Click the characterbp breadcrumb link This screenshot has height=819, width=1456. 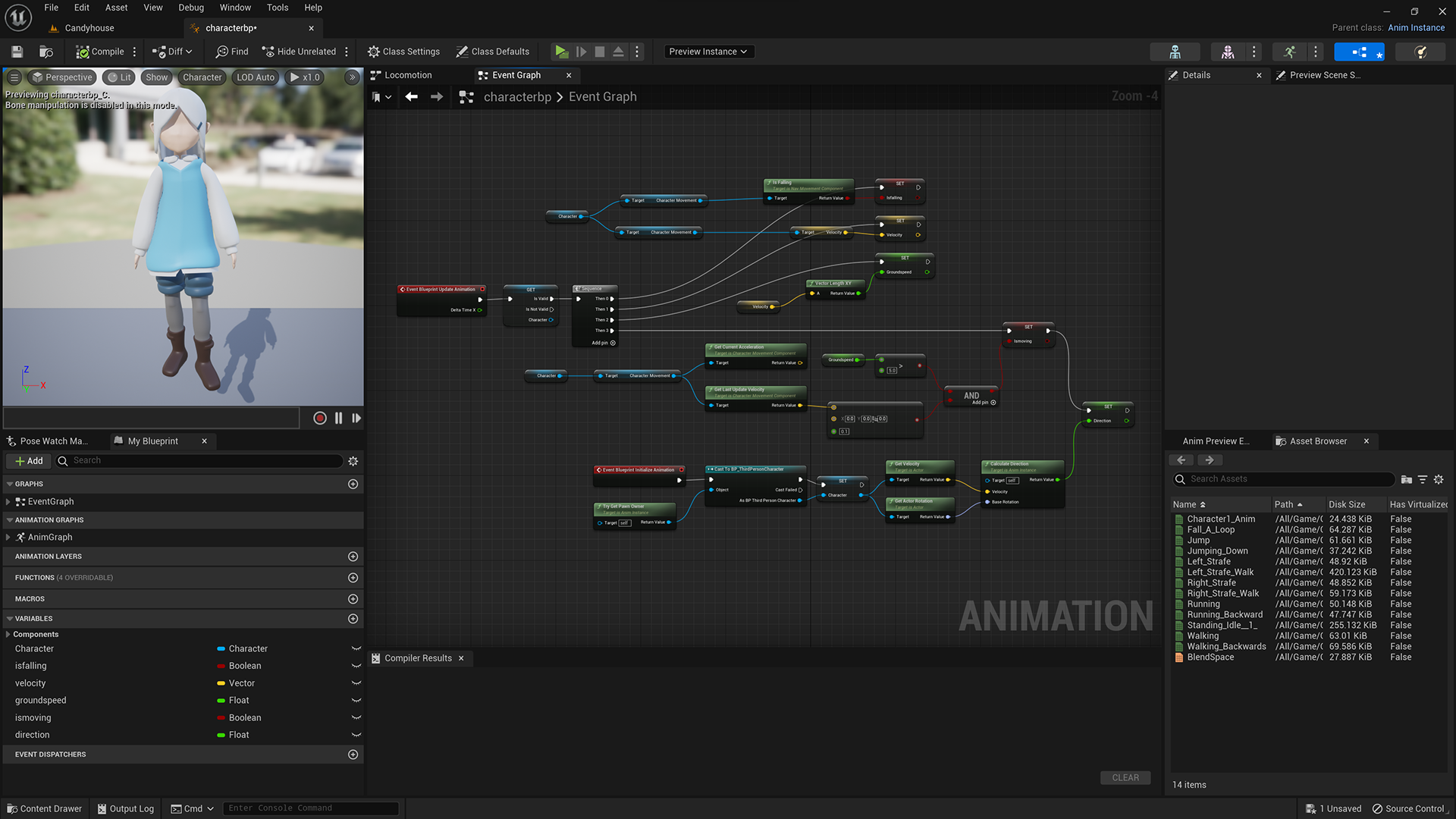517,97
